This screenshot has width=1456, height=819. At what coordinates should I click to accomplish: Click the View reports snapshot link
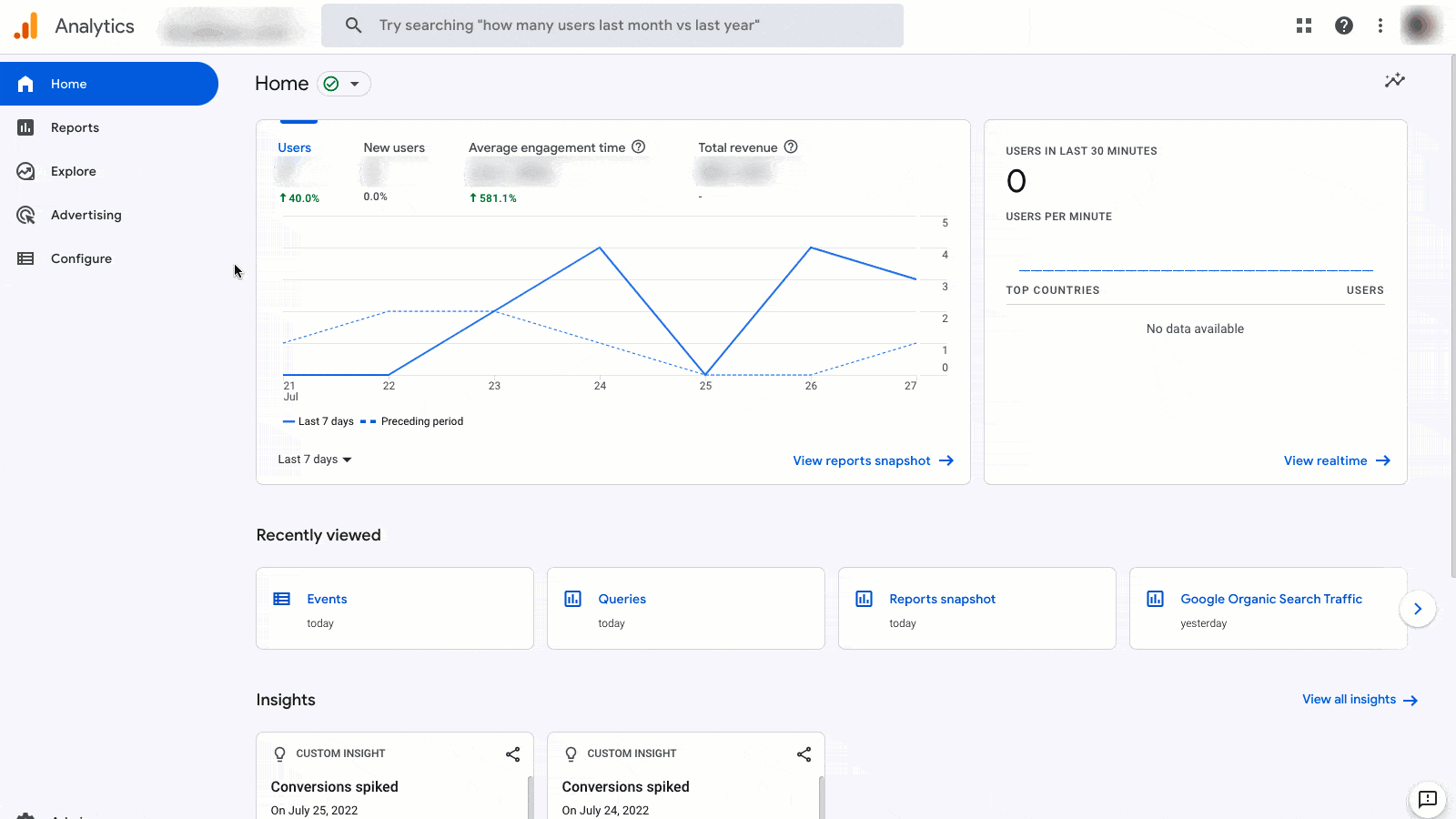tap(873, 460)
